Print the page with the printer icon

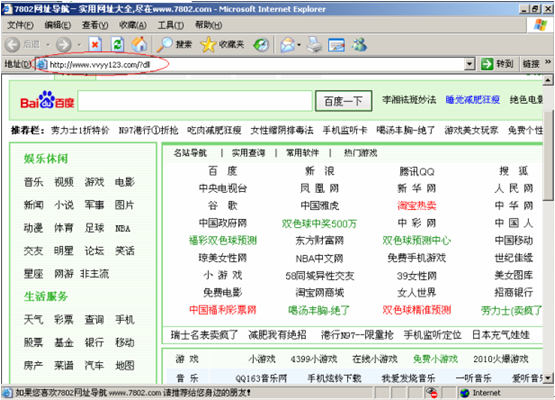pos(314,45)
